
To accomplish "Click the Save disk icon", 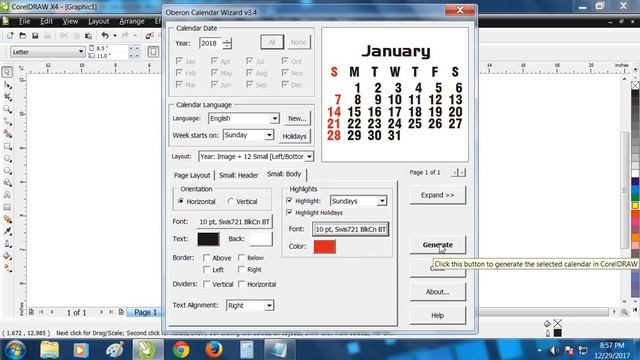I will (x=35, y=36).
